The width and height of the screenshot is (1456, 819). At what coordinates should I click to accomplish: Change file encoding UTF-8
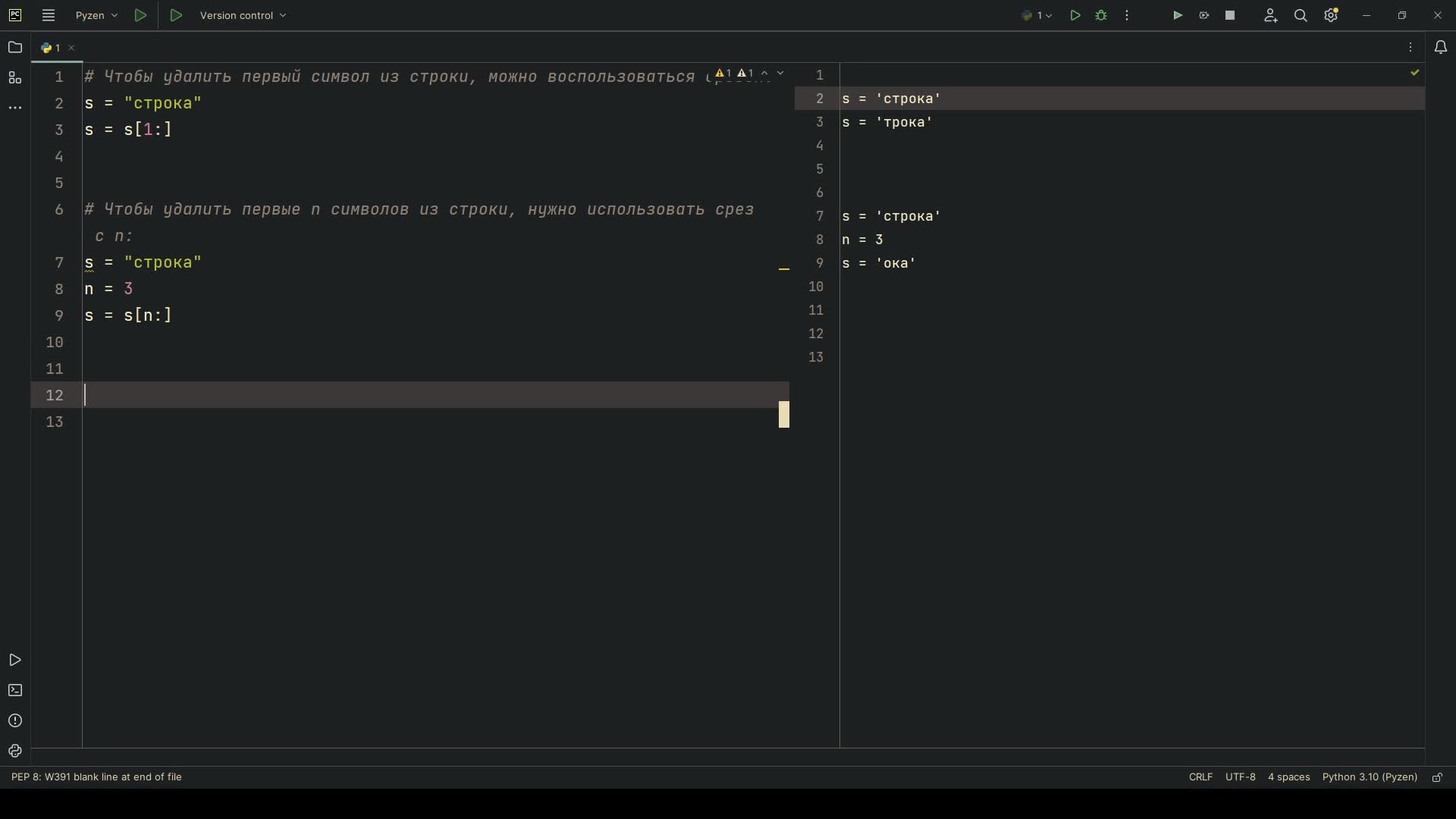click(x=1241, y=777)
